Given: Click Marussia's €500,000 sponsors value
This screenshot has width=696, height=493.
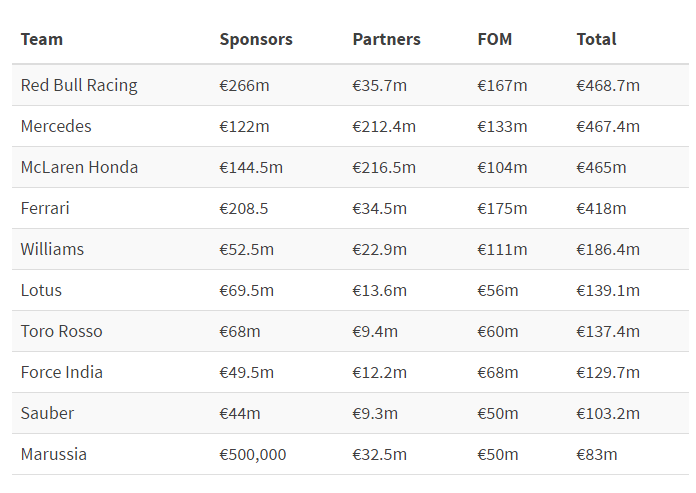Looking at the screenshot, I should 252,454.
